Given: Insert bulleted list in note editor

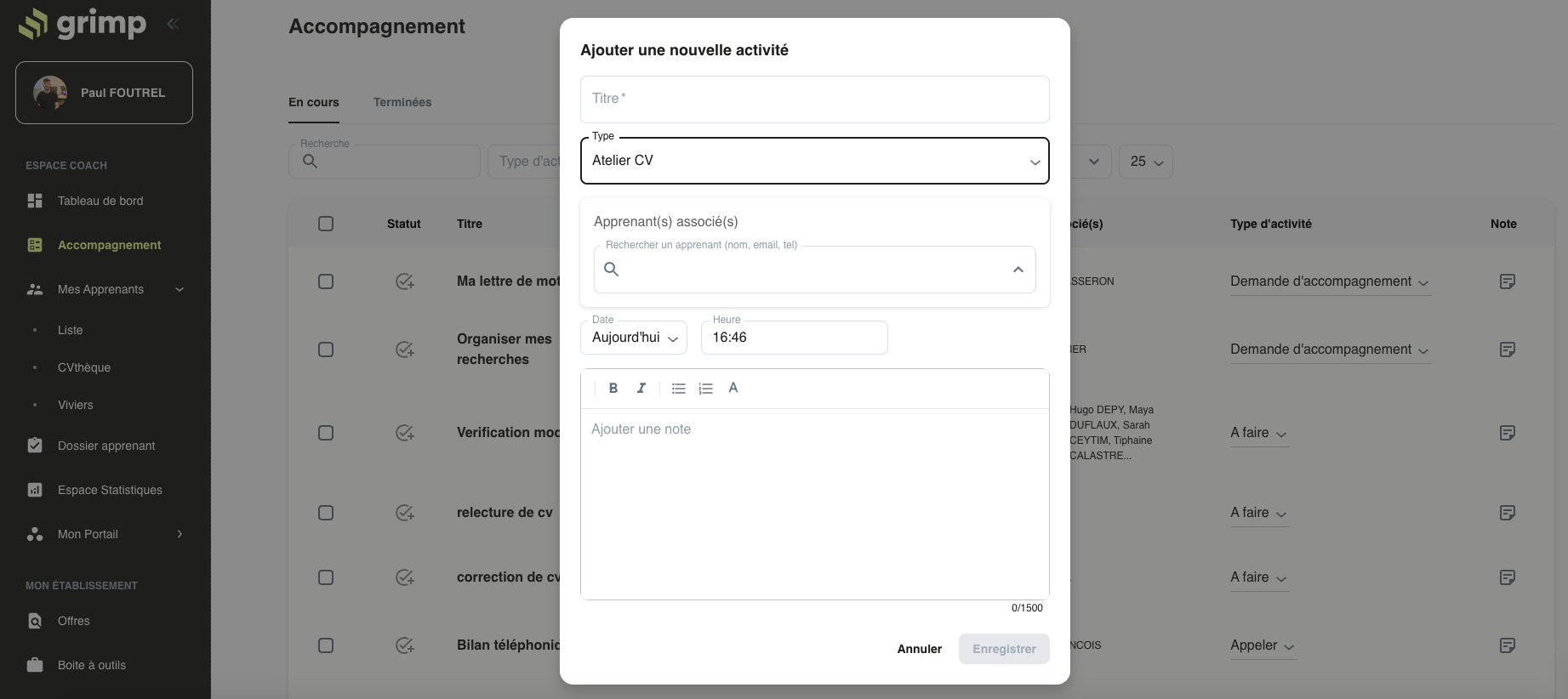Looking at the screenshot, I should (x=678, y=388).
